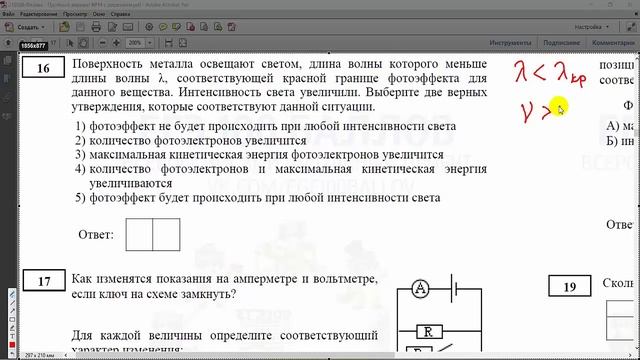Go to previous page arrow icon
Image resolution: width=640 pixels, height=360 pixels.
click(8, 43)
